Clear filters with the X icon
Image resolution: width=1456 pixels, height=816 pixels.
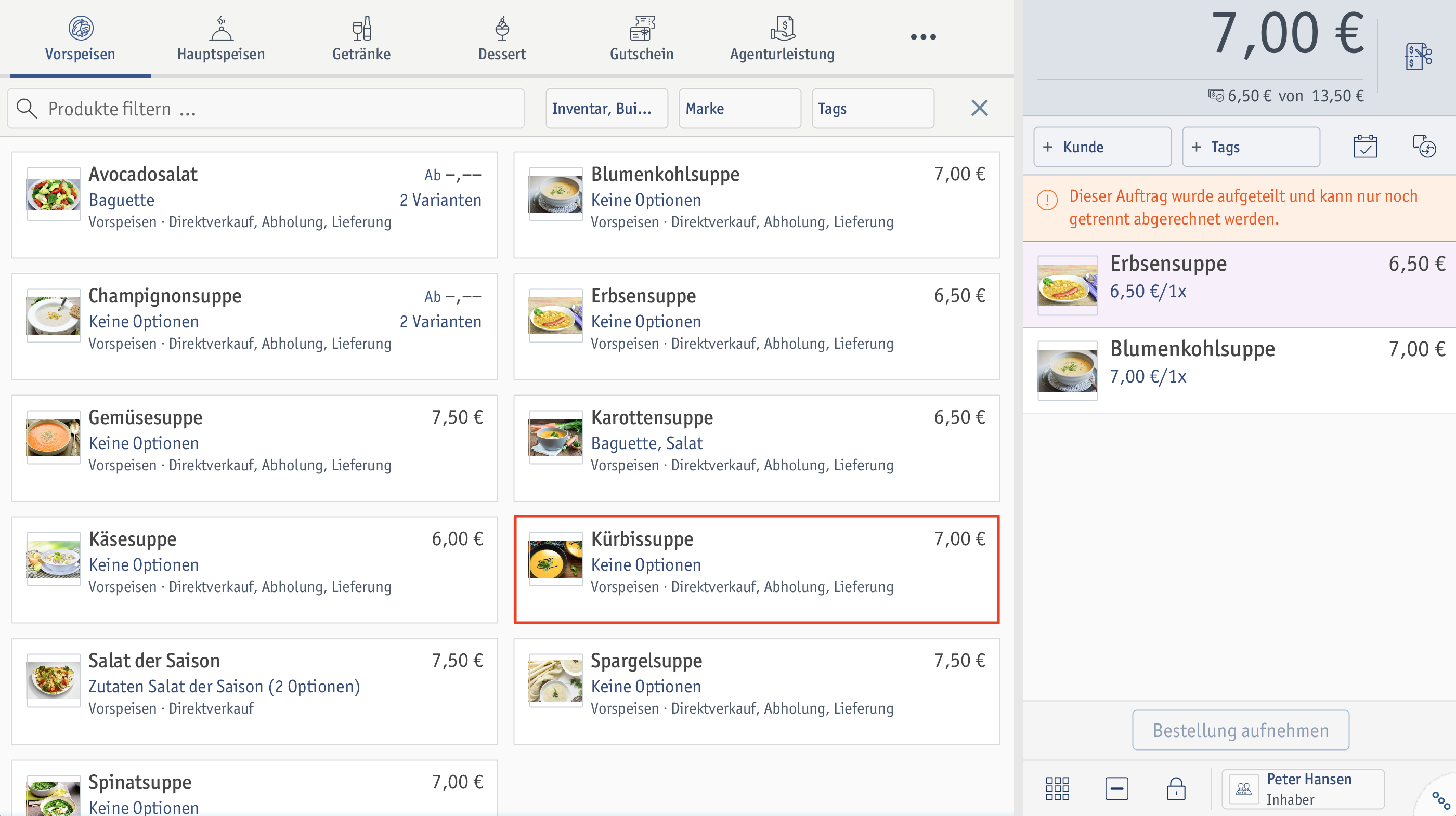click(x=979, y=108)
